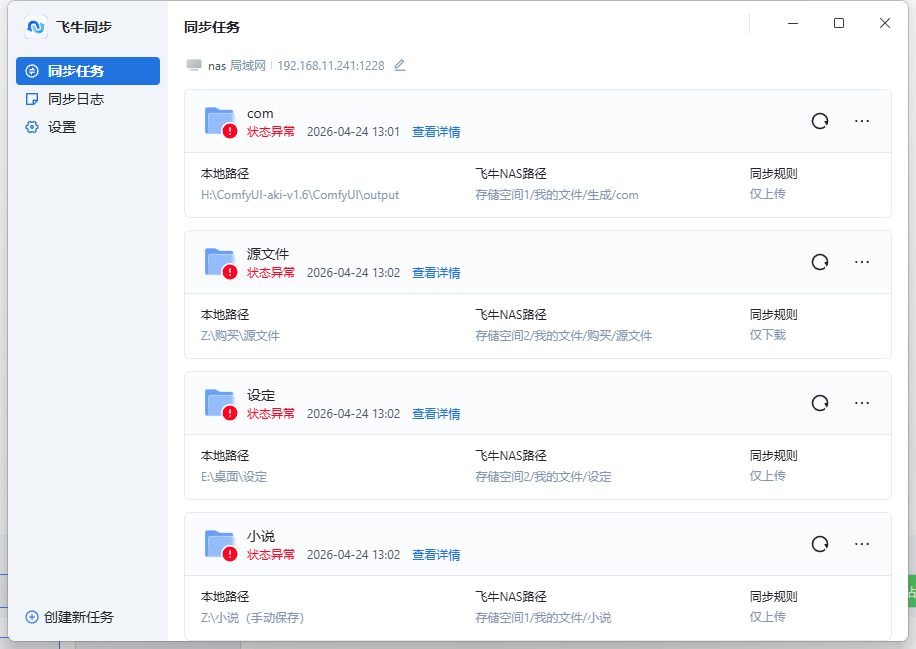The height and width of the screenshot is (649, 916).
Task: Click the refresh sync icon for com task
Action: (820, 121)
